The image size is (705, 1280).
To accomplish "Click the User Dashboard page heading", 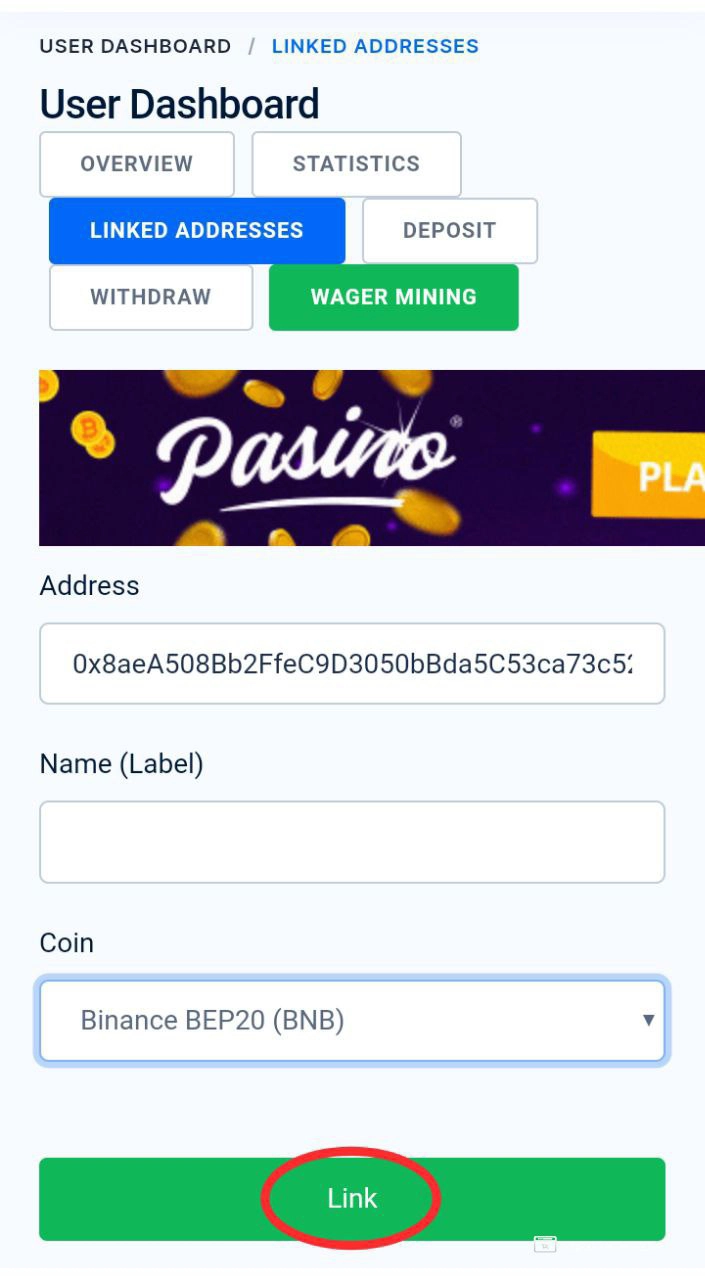I will point(180,104).
